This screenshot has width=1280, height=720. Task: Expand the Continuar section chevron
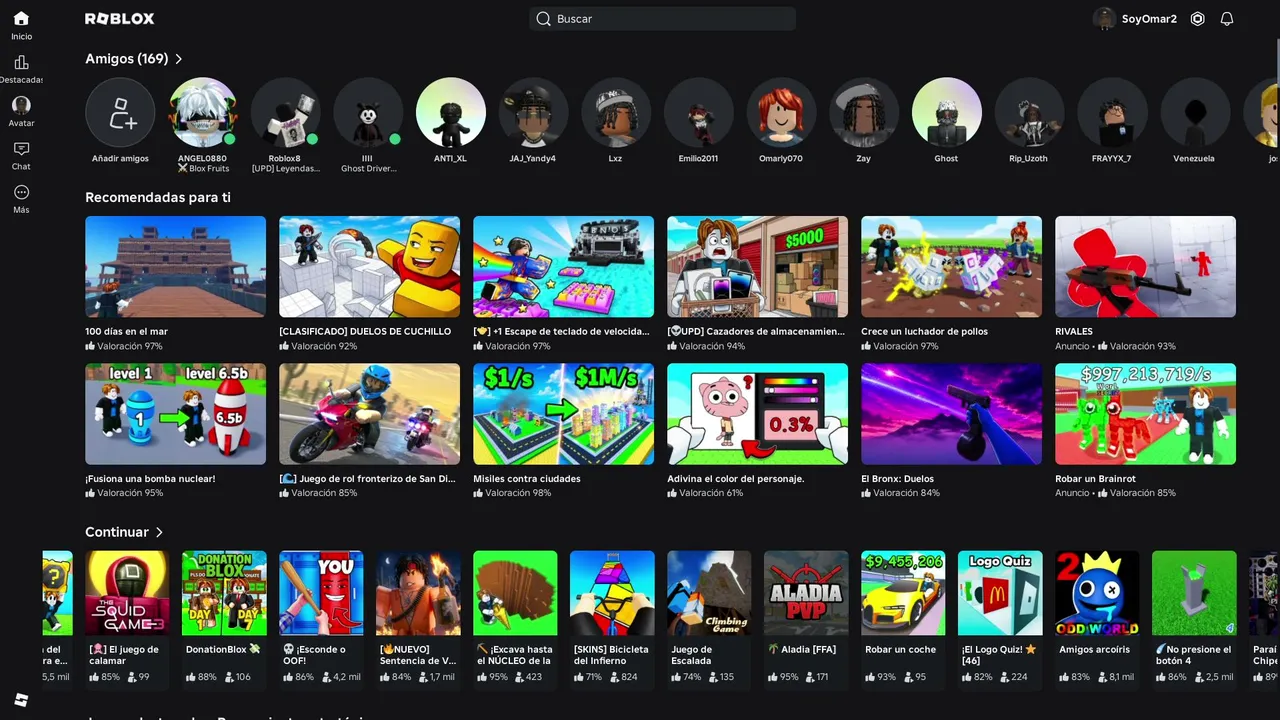[159, 532]
